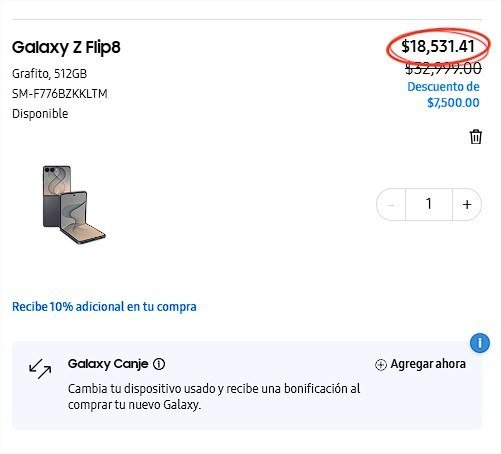501x454 pixels.
Task: Open the Galaxy Z Flip8 product title
Action: click(66, 47)
